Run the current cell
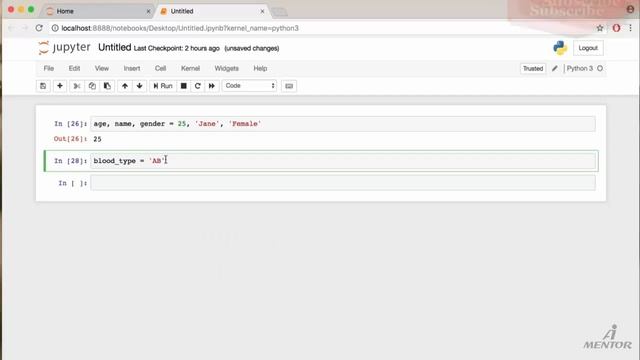The image size is (640, 360). click(x=163, y=86)
